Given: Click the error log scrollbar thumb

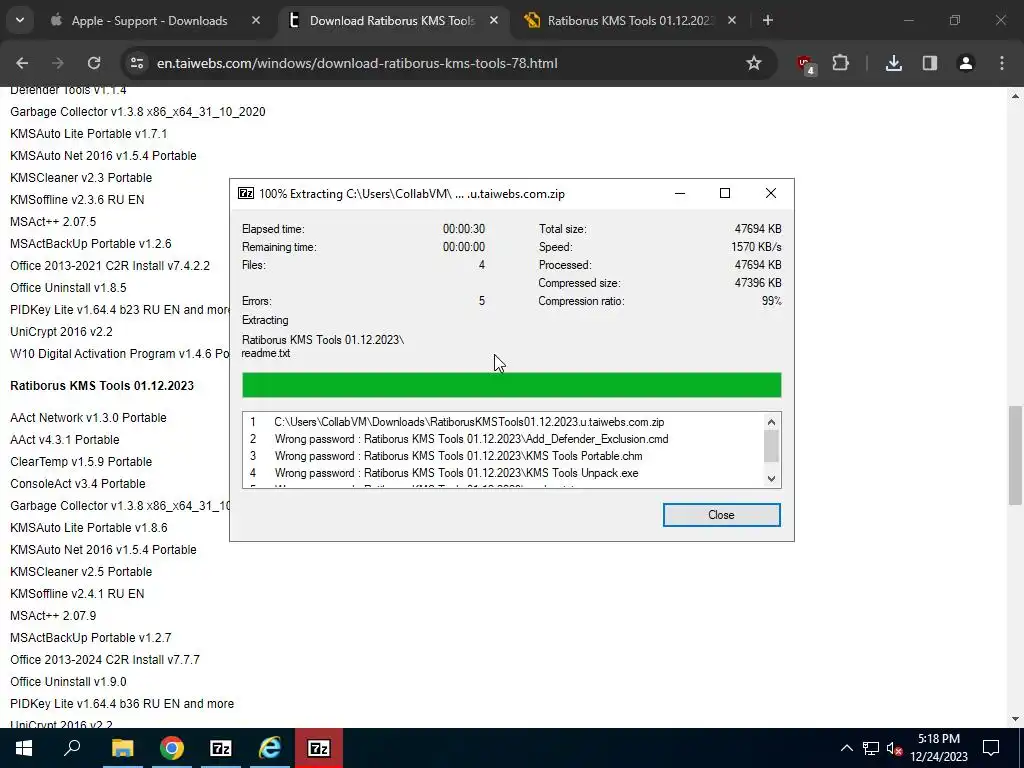Looking at the screenshot, I should pyautogui.click(x=771, y=446).
